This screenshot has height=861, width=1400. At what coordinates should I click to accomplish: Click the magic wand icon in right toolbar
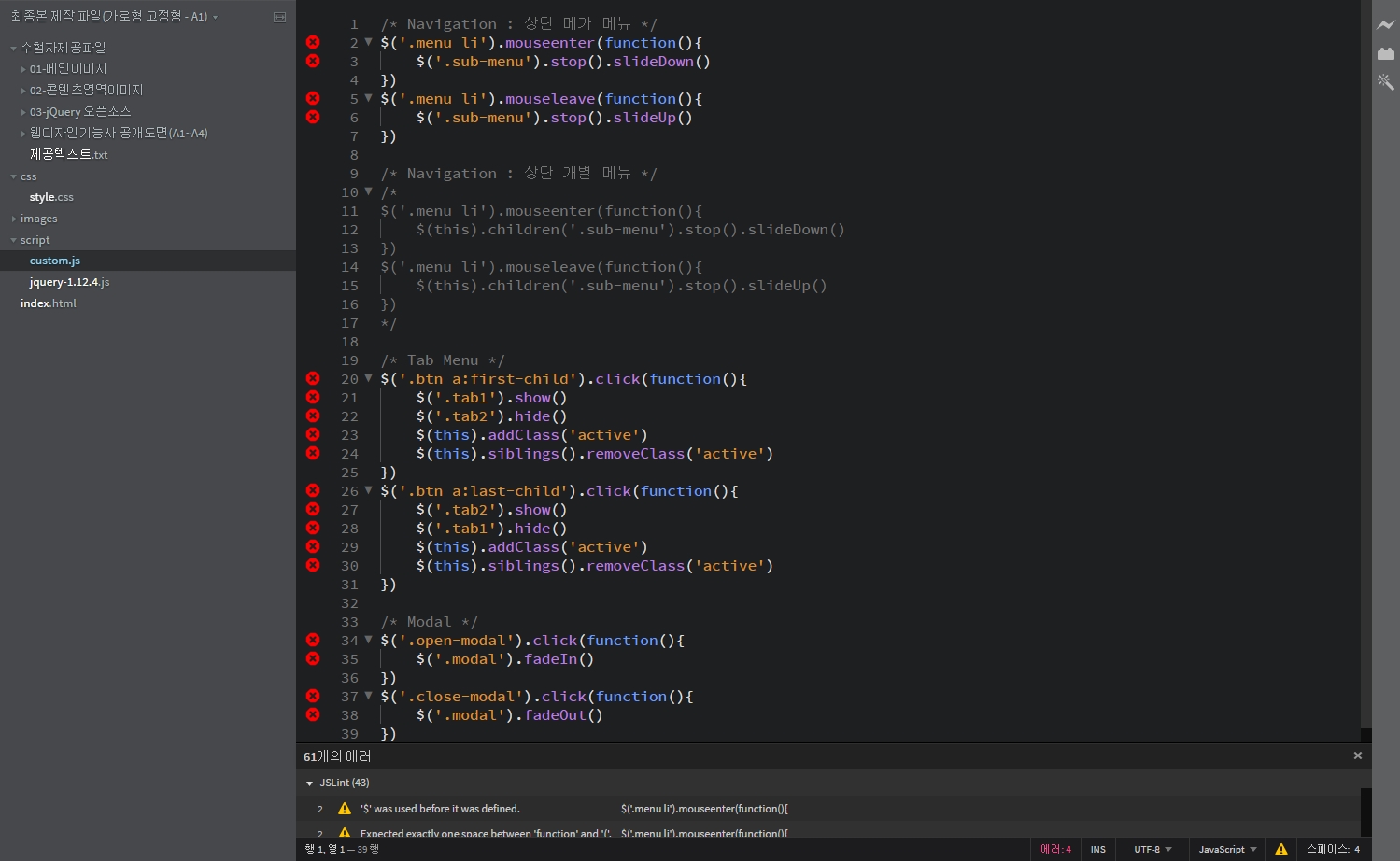[1386, 82]
